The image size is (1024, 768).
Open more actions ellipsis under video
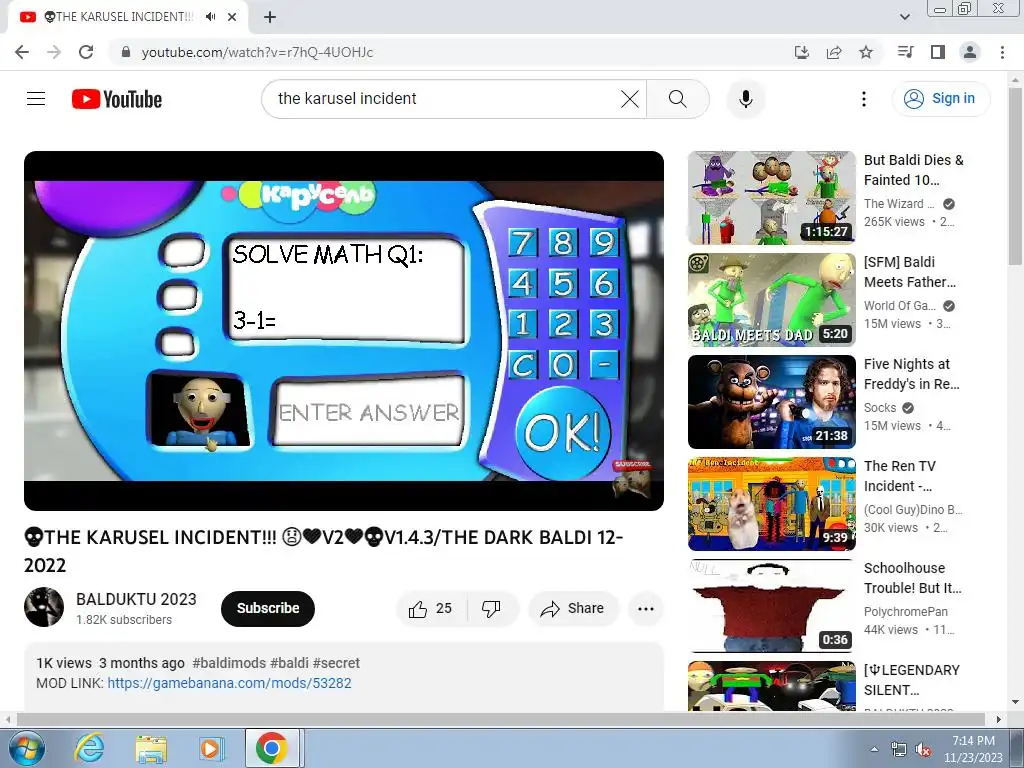[x=646, y=609]
